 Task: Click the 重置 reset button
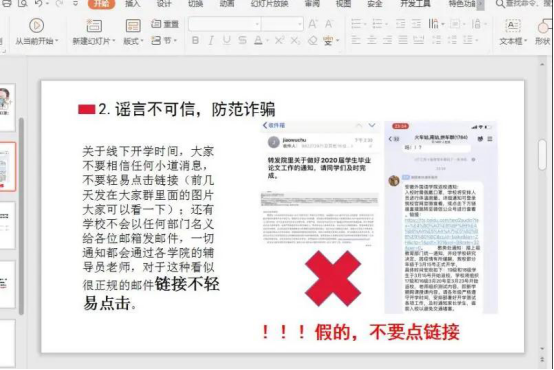[x=165, y=24]
